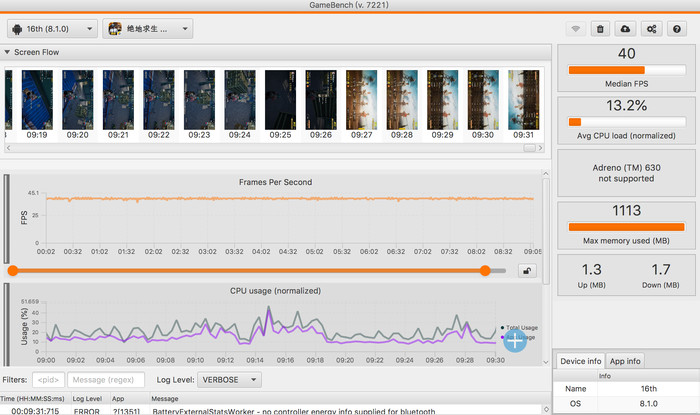This screenshot has width=700, height=415.
Task: Select the 09:20 screenshot thumbnail
Action: coord(78,100)
